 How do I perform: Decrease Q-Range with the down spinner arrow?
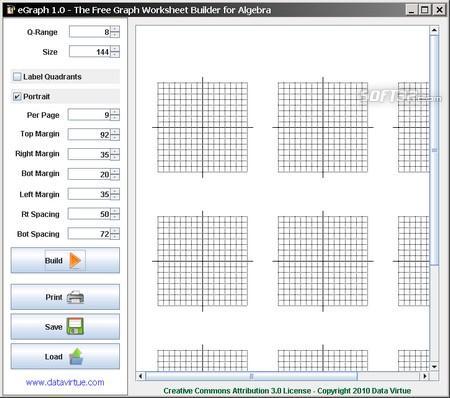[x=115, y=35]
